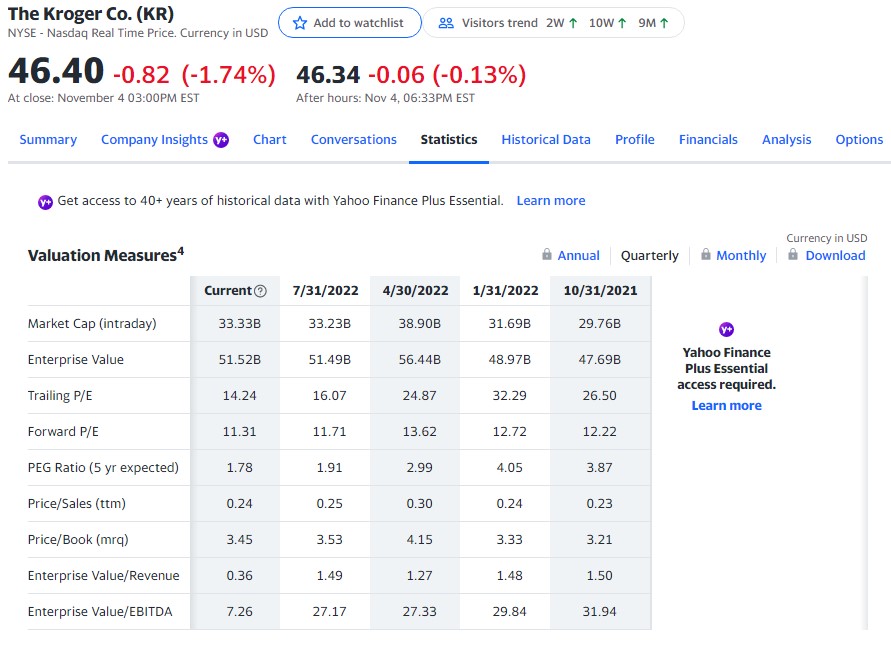
Task: Switch valuation view to Annual
Action: (x=580, y=255)
